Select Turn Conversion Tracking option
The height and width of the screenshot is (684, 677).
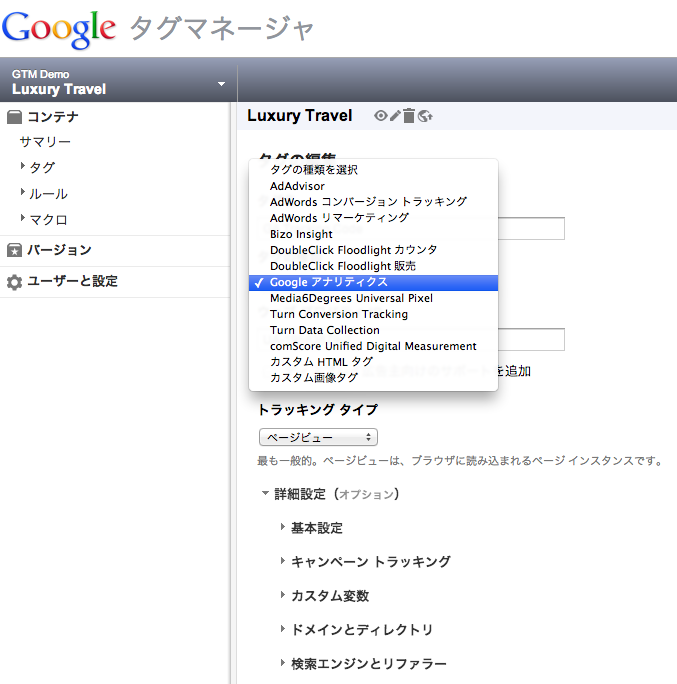(373, 314)
